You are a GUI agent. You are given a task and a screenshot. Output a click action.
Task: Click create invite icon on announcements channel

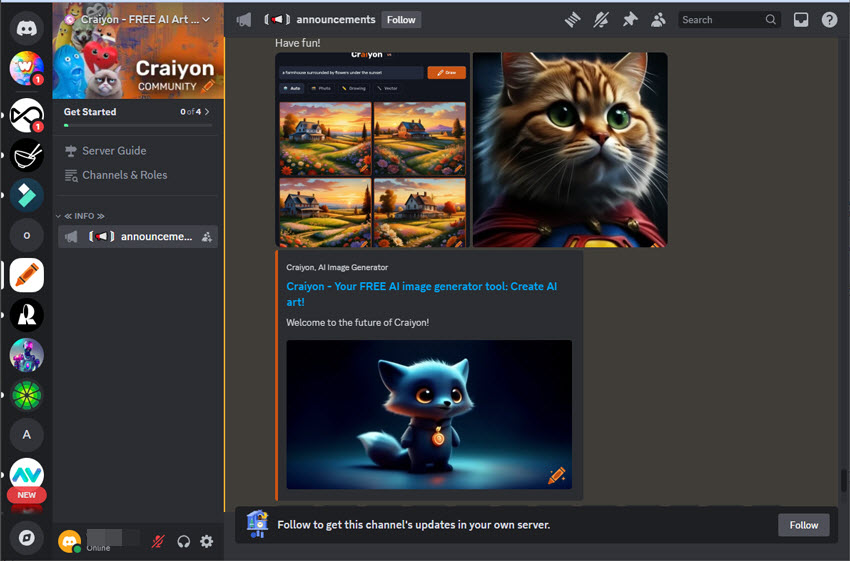[207, 237]
